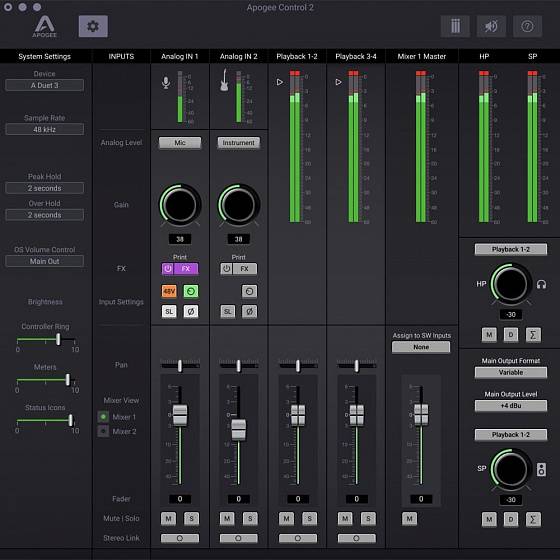The width and height of the screenshot is (560, 560).
Task: Open the Sample Rate 48 kHz dropdown
Action: (45, 129)
